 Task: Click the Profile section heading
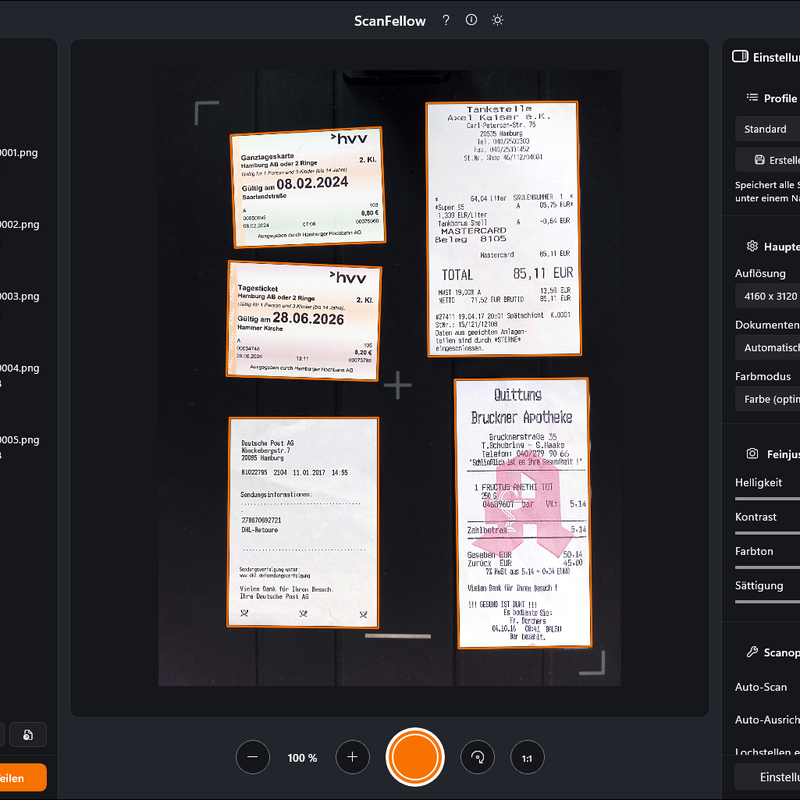click(x=781, y=98)
